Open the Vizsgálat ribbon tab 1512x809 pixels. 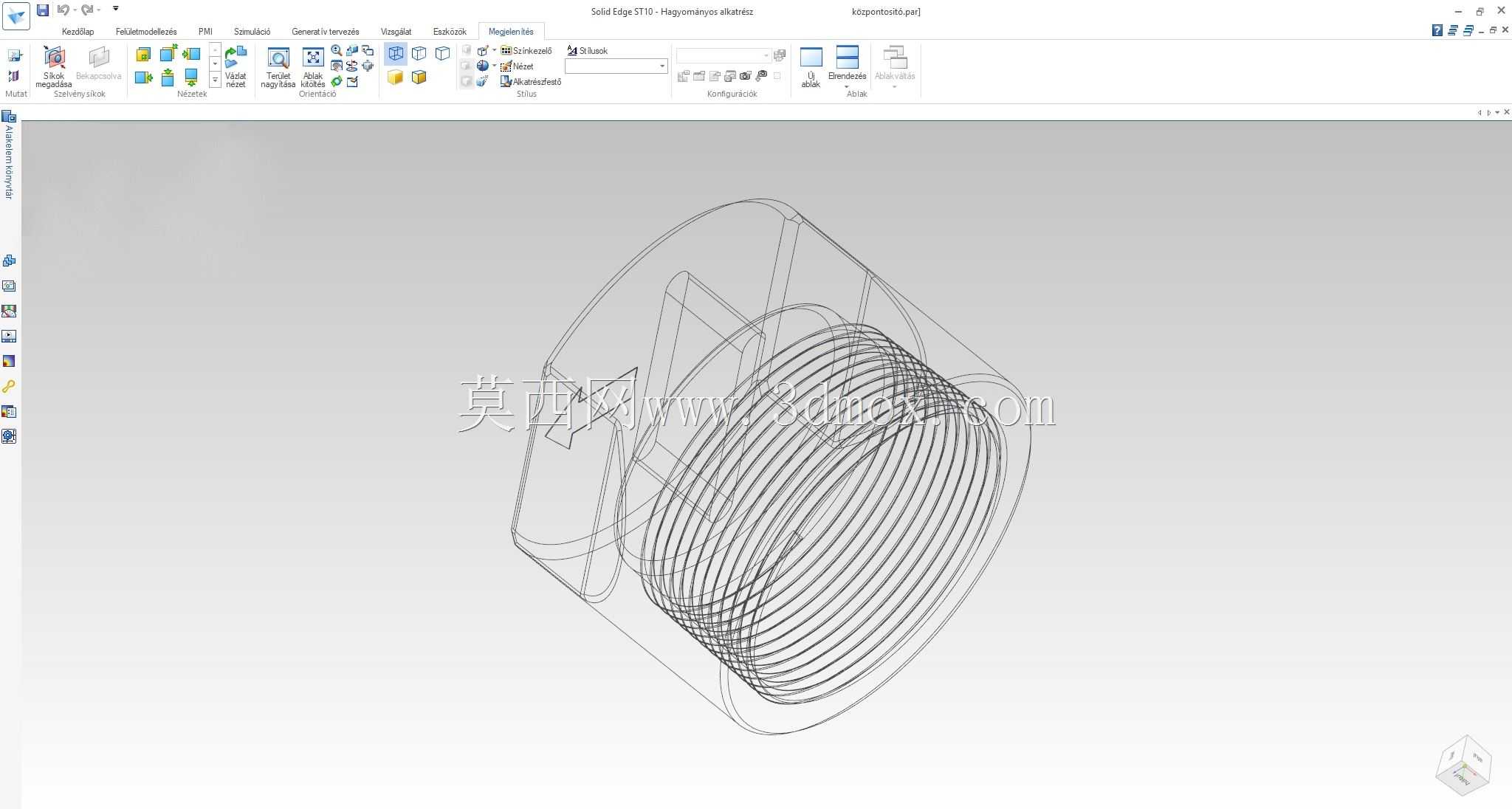point(396,32)
